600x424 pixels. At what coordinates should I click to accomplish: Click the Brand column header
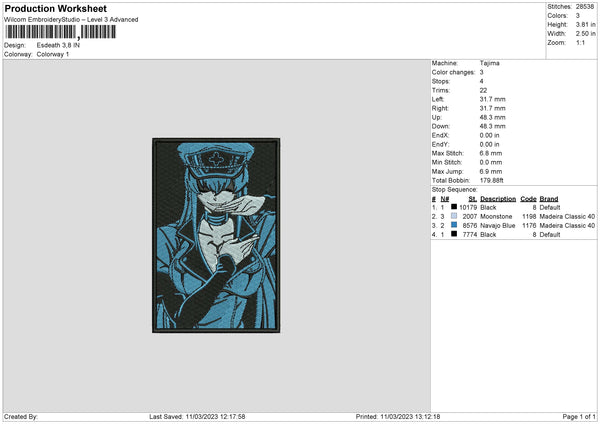click(x=549, y=199)
